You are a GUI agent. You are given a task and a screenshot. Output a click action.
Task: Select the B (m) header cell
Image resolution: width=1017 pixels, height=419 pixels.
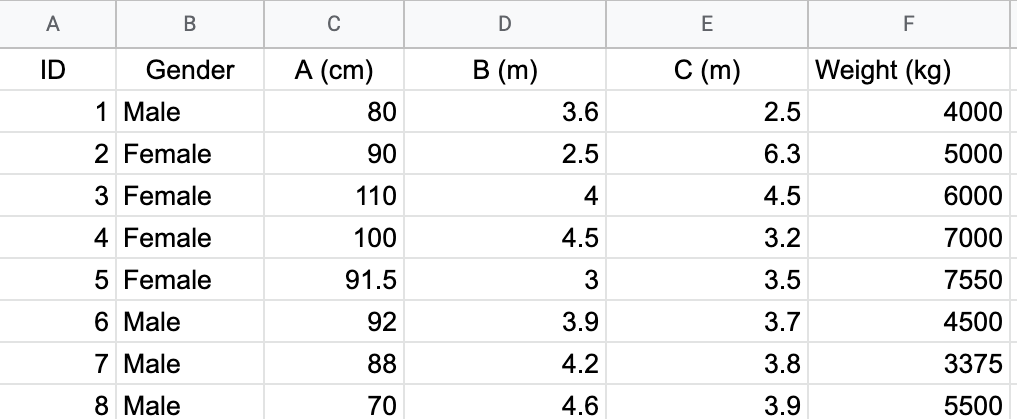(x=505, y=70)
